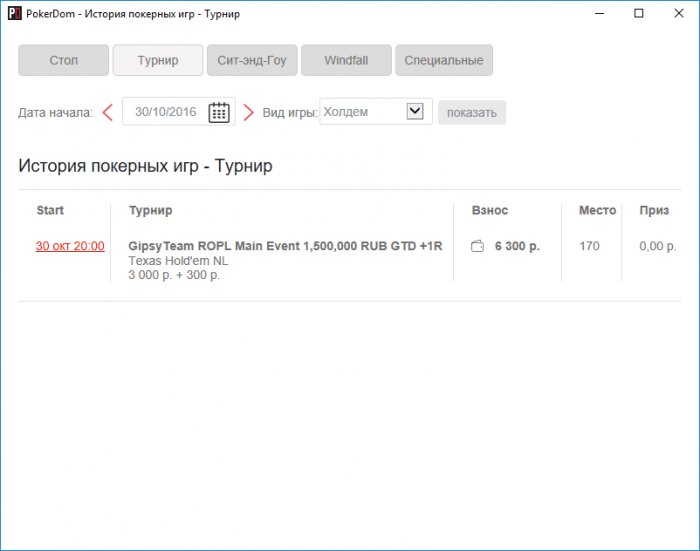Click the Start column header
The width and height of the screenshot is (700, 551).
[x=50, y=210]
